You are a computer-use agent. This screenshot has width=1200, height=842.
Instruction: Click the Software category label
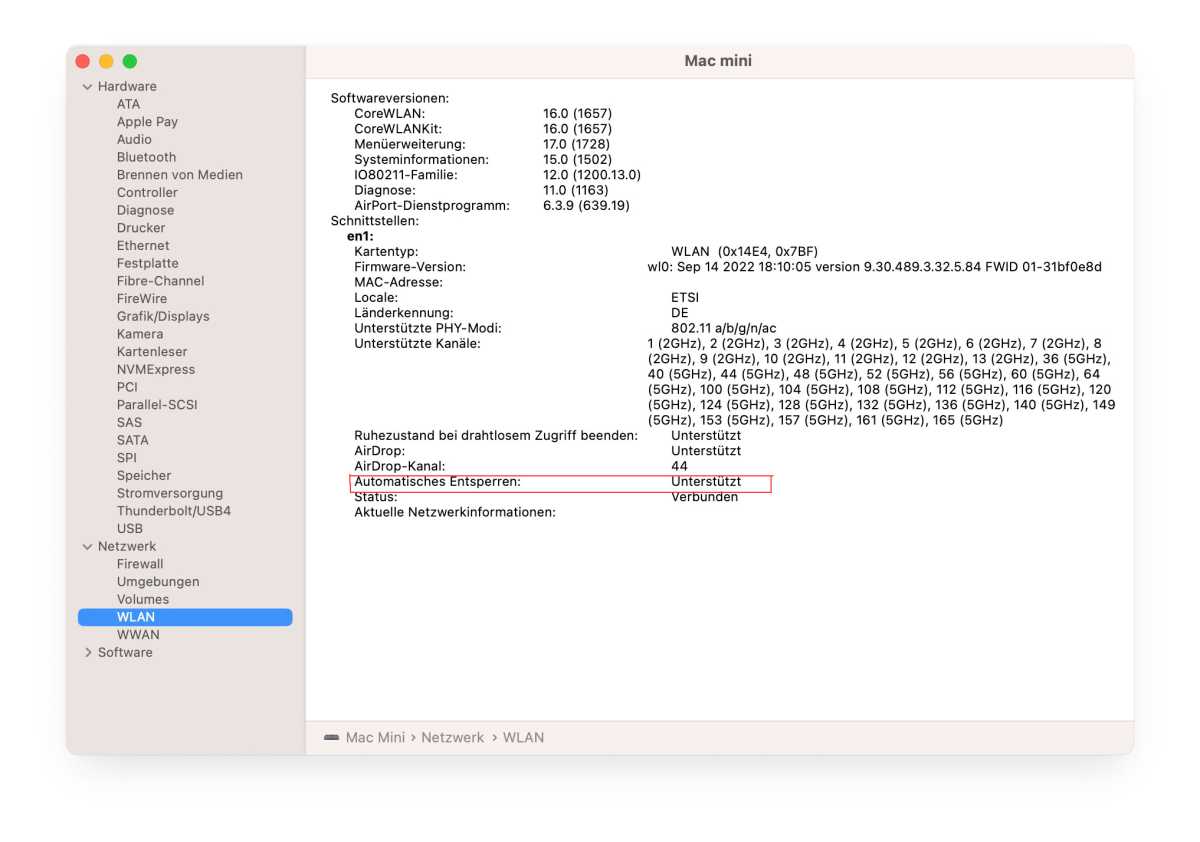pyautogui.click(x=125, y=653)
